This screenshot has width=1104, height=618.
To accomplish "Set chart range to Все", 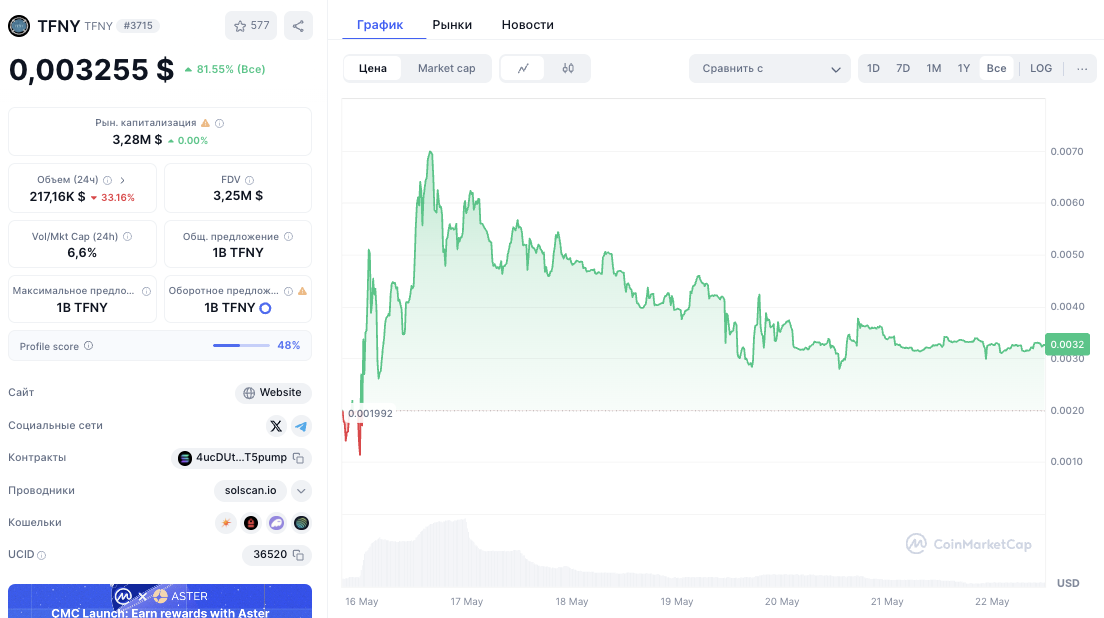I will [996, 68].
